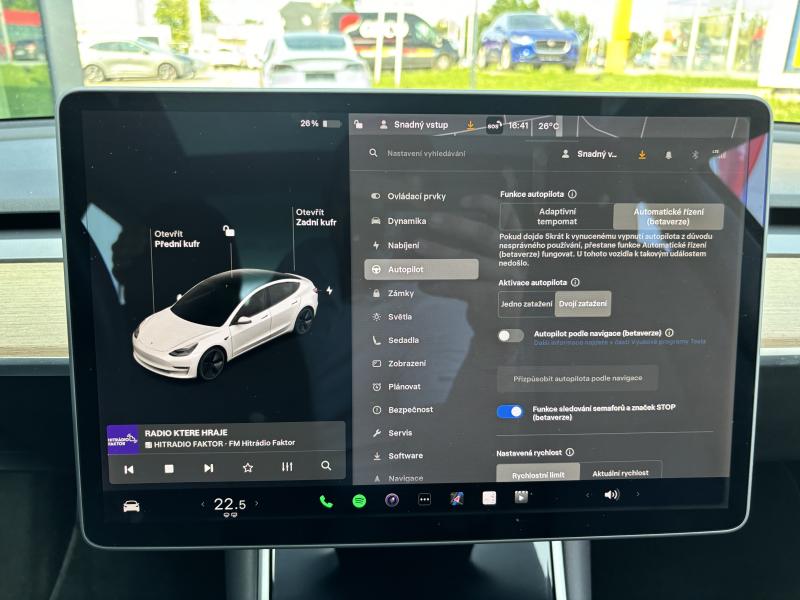Viewport: 800px width, 600px height.
Task: Tap Otevřít Přední kufr
Action: click(x=177, y=239)
